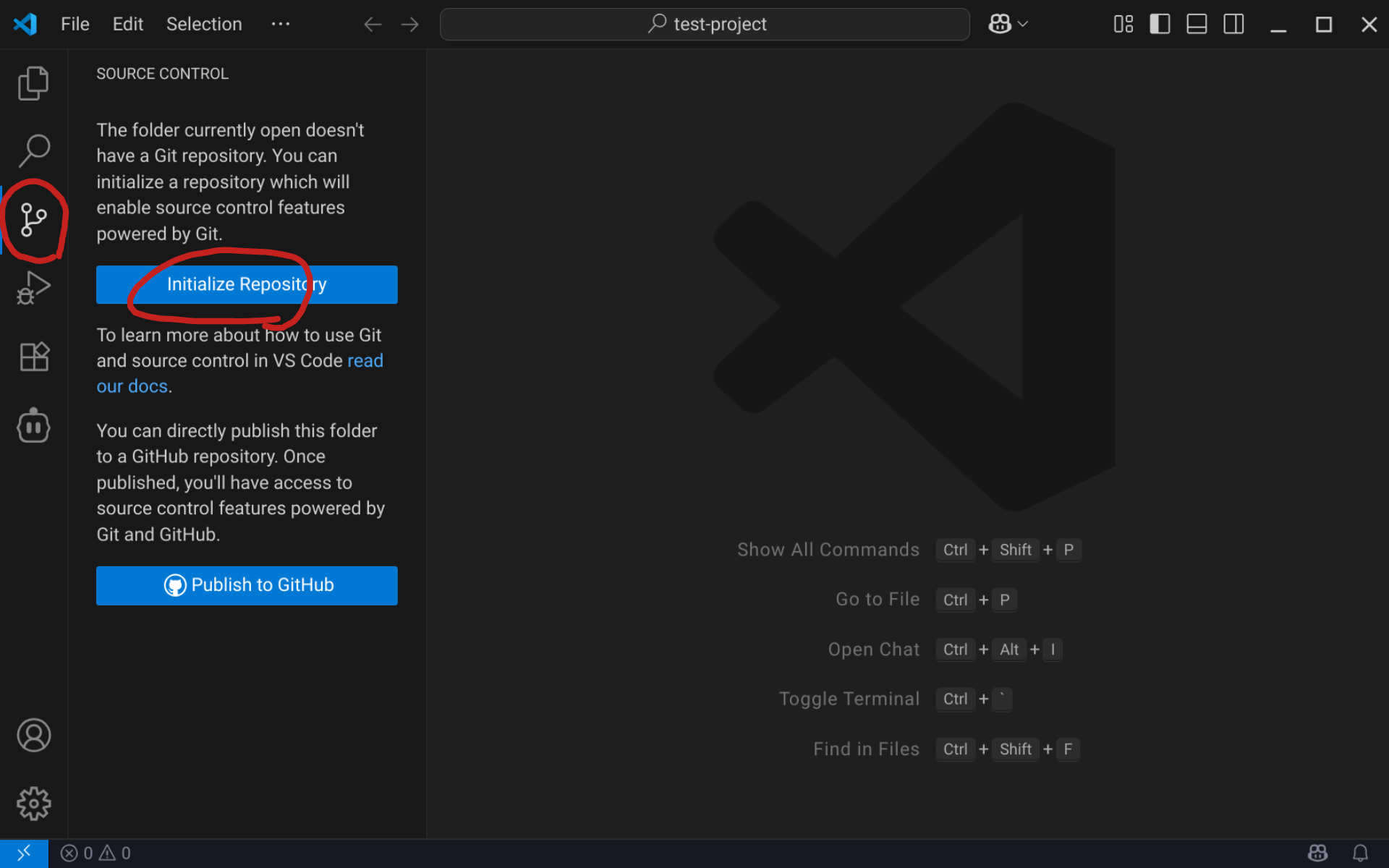Click the Publish to GitHub button
This screenshot has width=1389, height=868.
(x=247, y=585)
